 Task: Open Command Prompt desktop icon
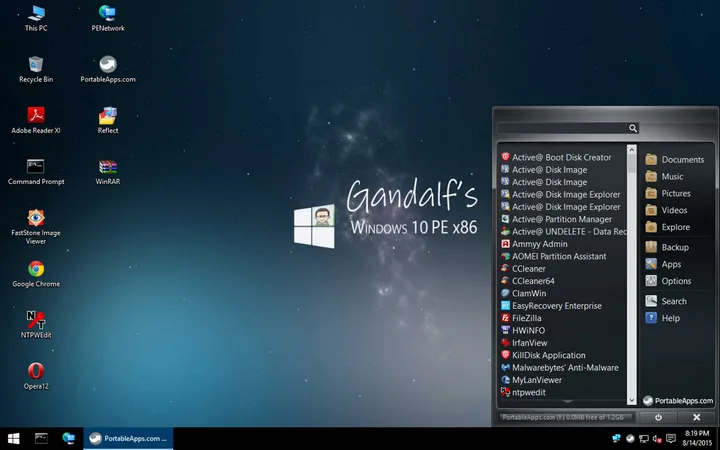point(36,172)
